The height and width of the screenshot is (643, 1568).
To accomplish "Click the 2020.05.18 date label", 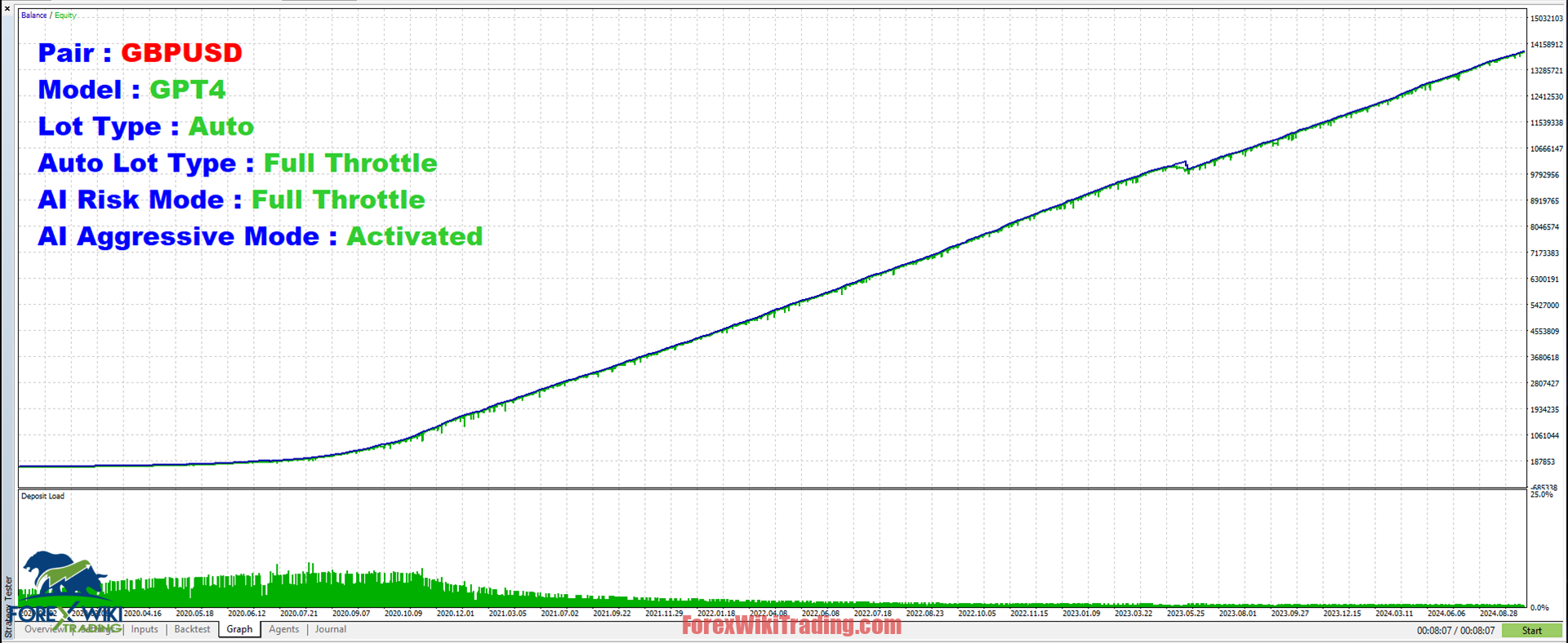I will (194, 614).
